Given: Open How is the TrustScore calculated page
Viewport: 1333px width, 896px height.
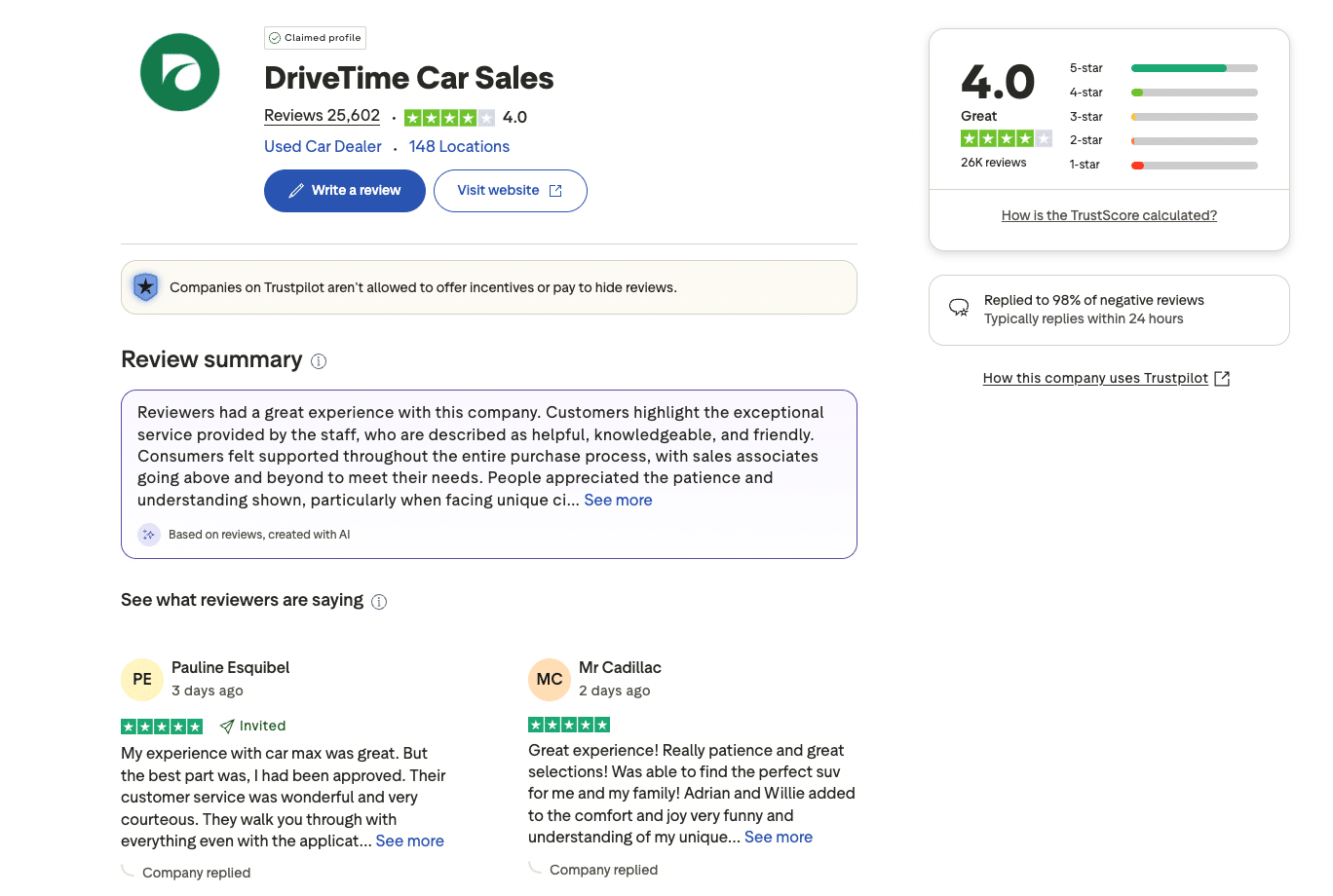Looking at the screenshot, I should click(1109, 214).
